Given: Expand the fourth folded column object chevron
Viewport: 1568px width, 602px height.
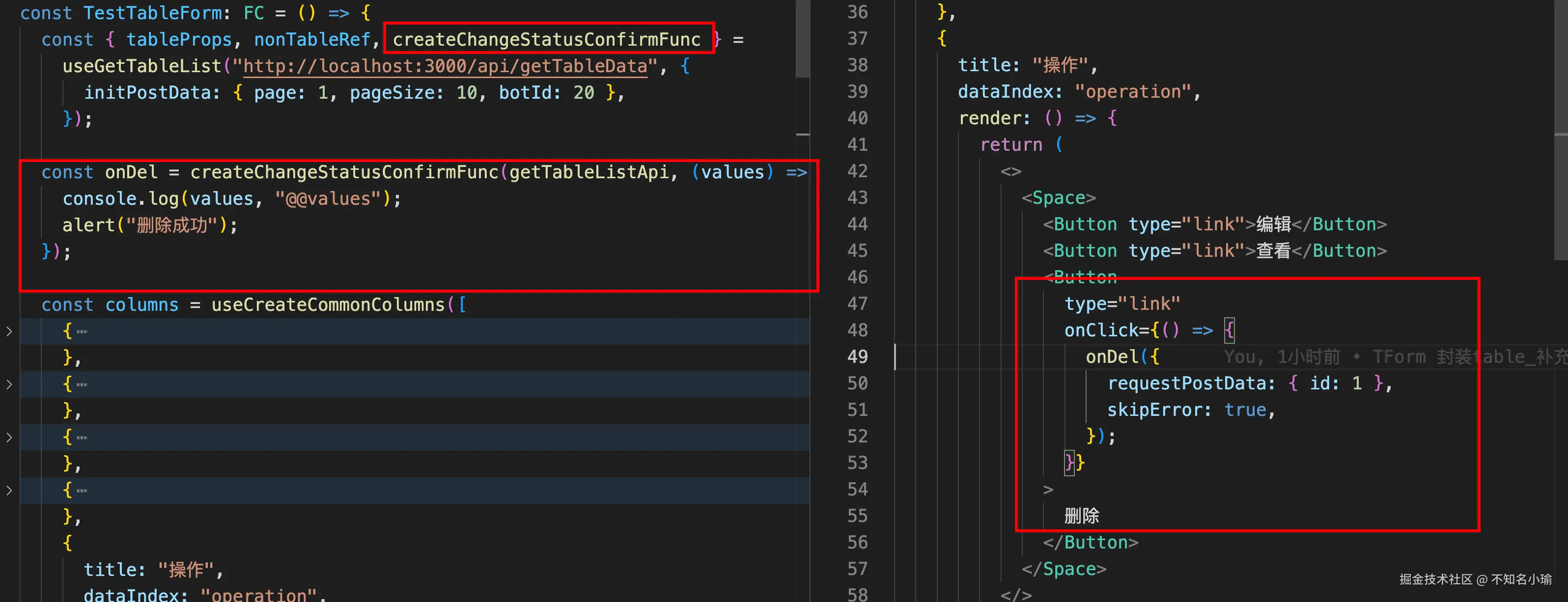Looking at the screenshot, I should click(9, 491).
